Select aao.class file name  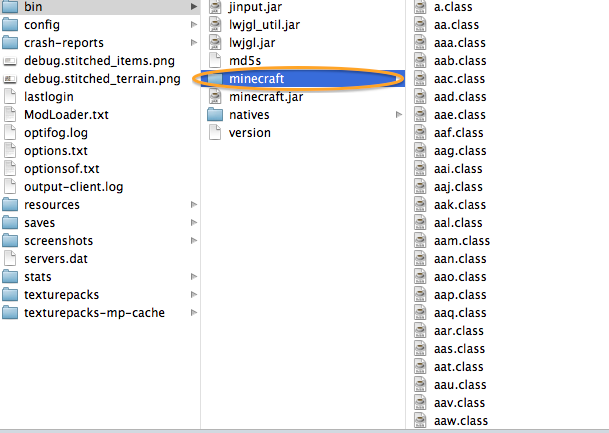click(460, 276)
